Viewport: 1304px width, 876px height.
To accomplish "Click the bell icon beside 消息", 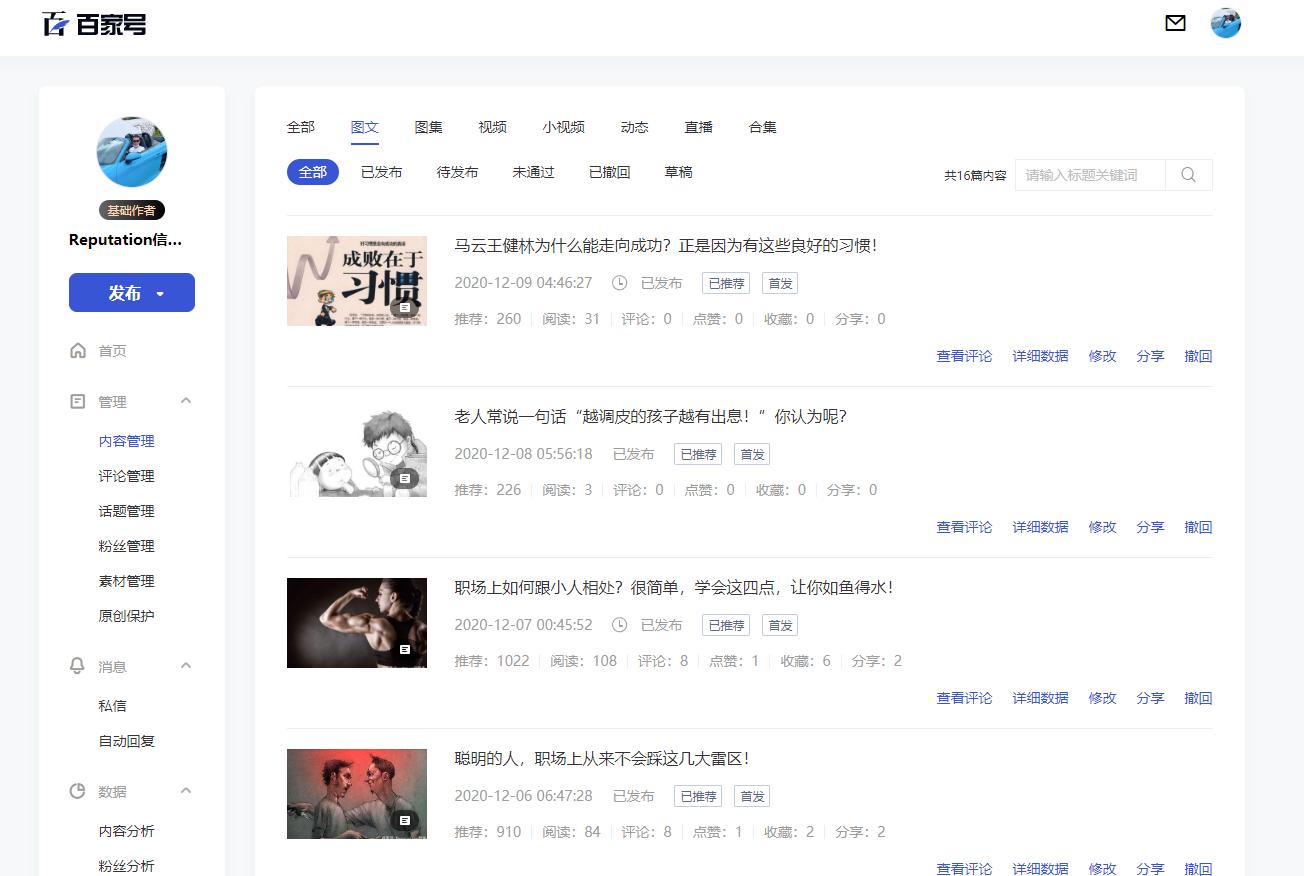I will (x=78, y=667).
